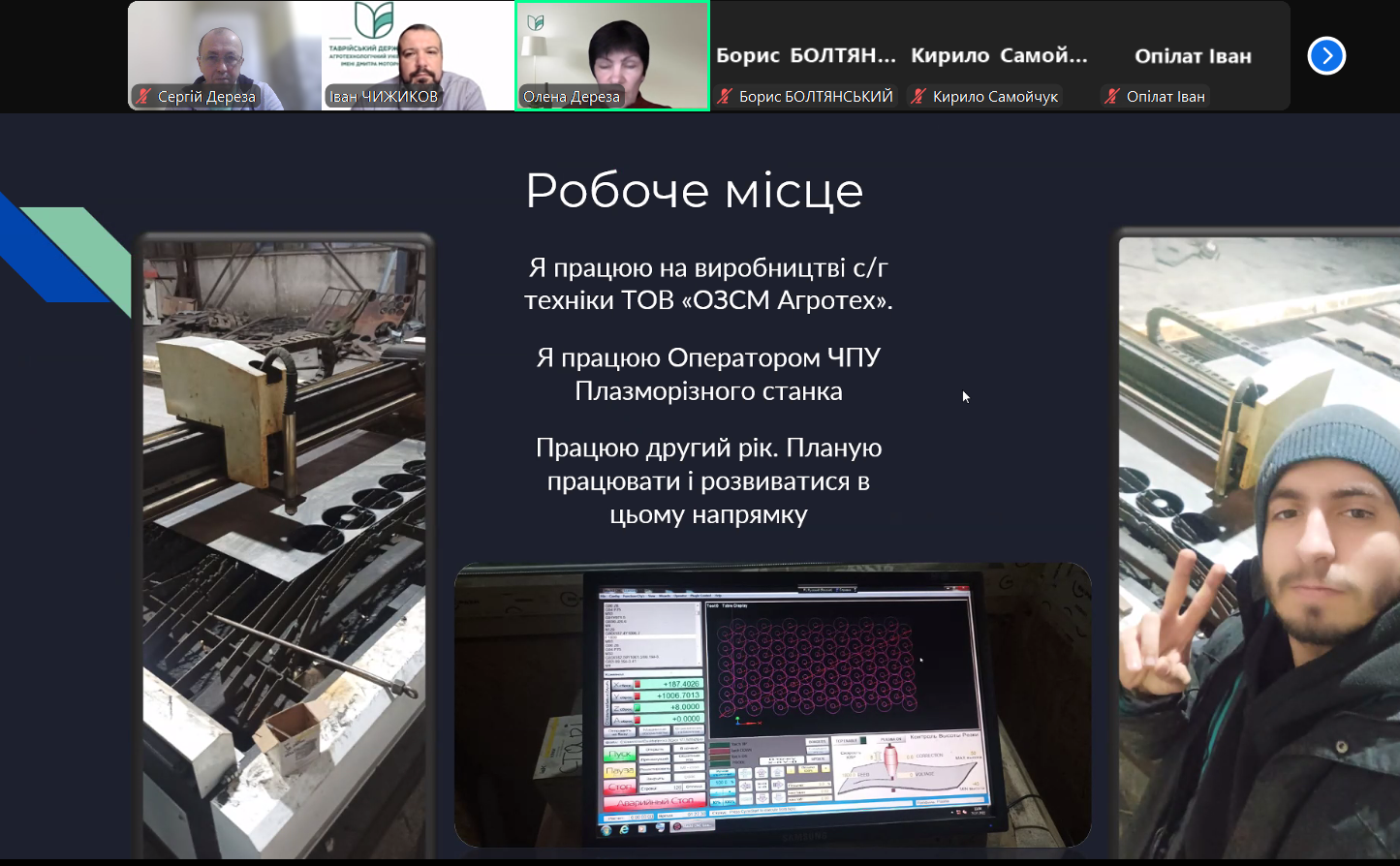Click the selfie photo on the right
Image resolution: width=1400 pixels, height=866 pixels.
point(1260,548)
